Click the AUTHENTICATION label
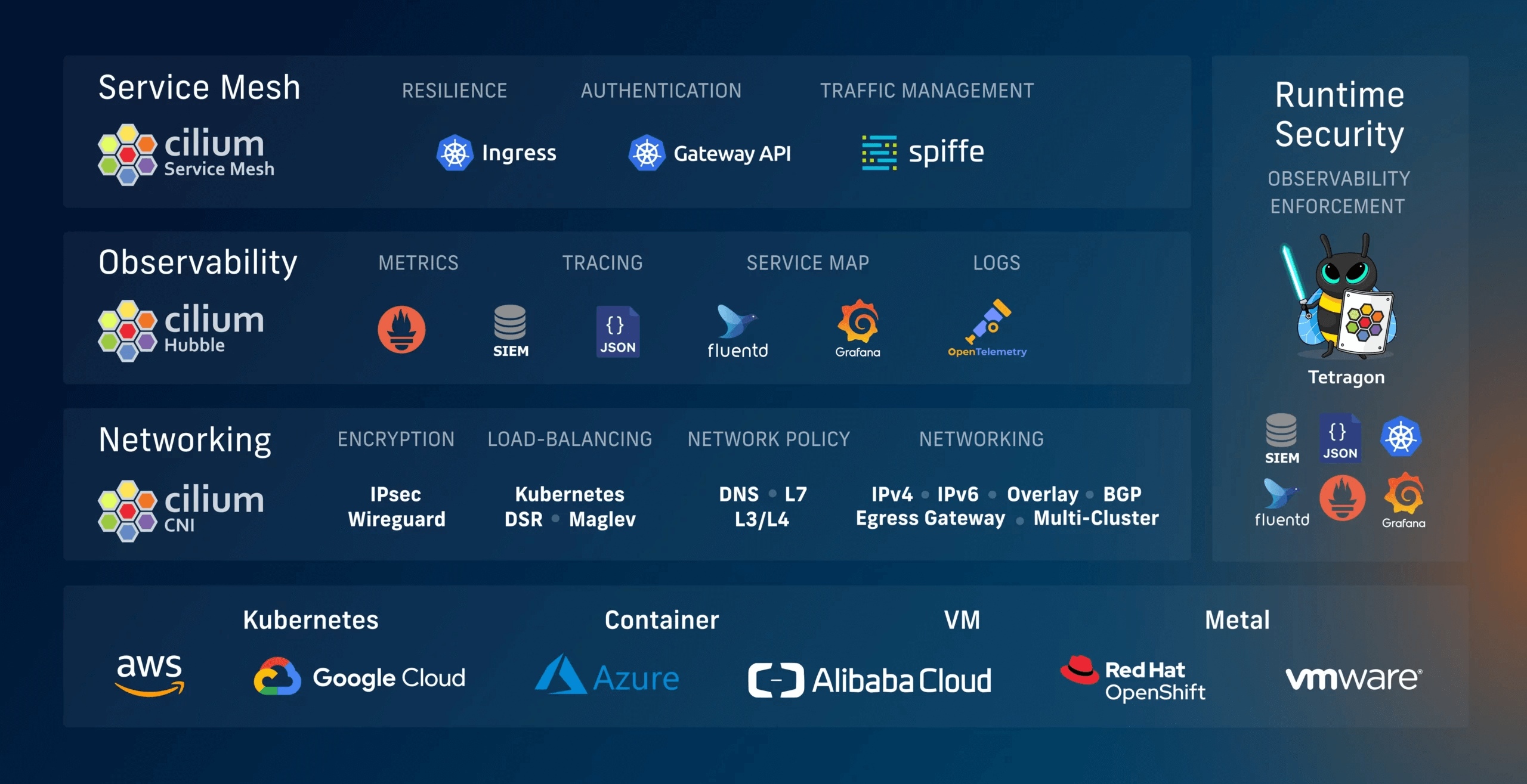1527x784 pixels. (x=662, y=91)
